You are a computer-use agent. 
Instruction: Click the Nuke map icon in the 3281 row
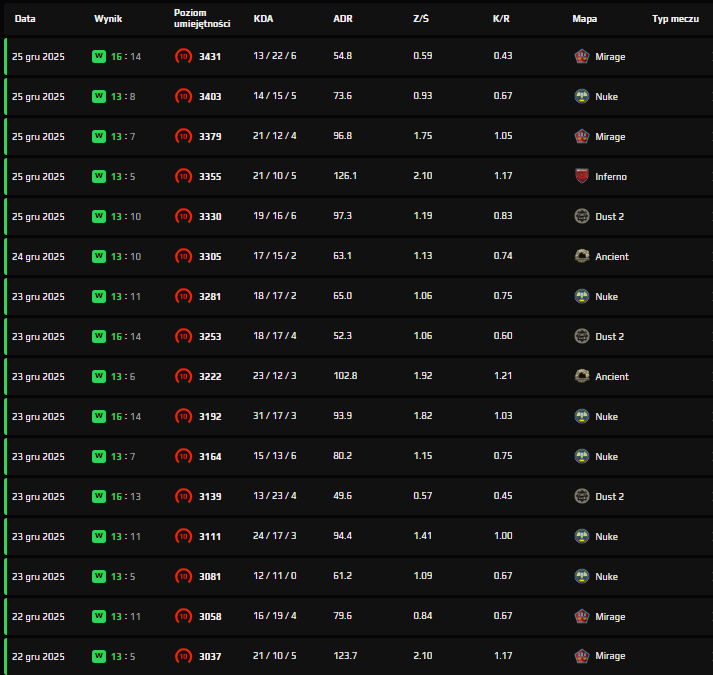[x=582, y=297]
